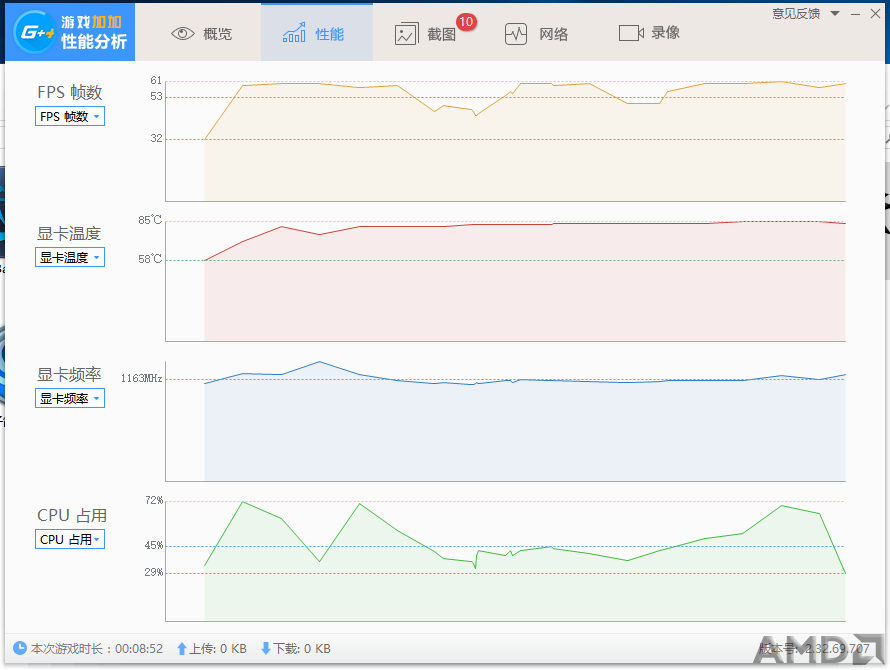Viewport: 890px width, 670px height.
Task: Click the download arrow icon beside 下载
Action: click(265, 648)
